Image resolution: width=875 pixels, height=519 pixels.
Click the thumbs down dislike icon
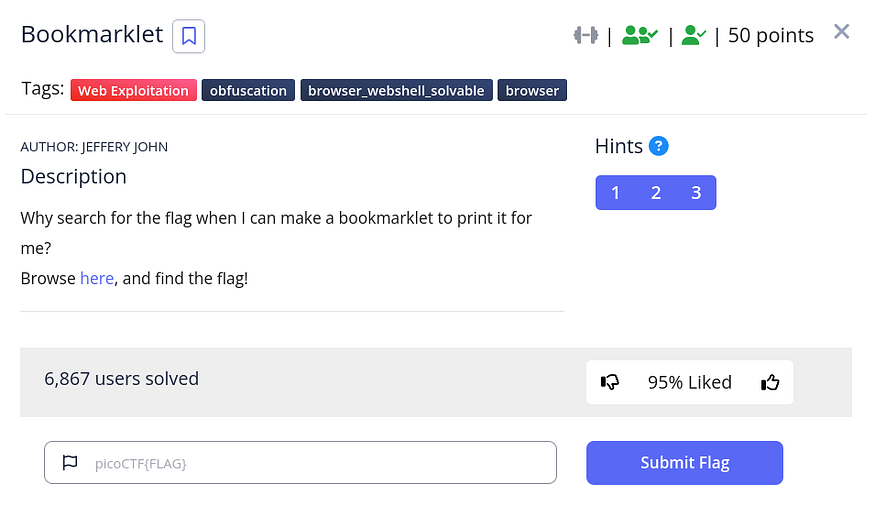coord(610,382)
